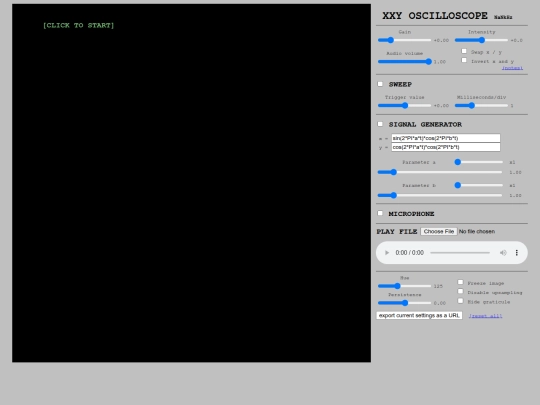The height and width of the screenshot is (405, 540).
Task: Click the Audio volume slider handle
Action: tap(428, 62)
